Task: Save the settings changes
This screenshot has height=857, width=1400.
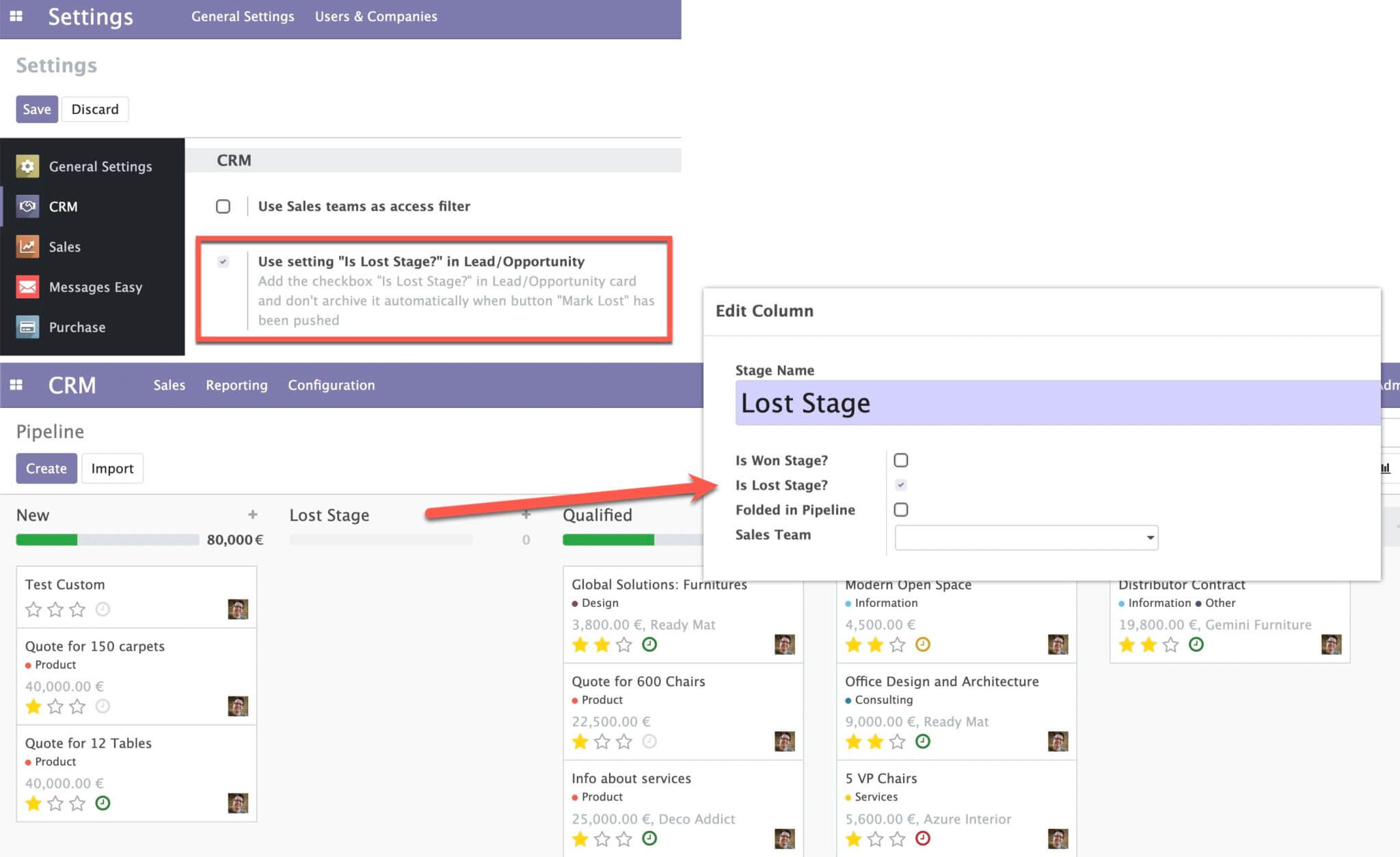Action: tap(36, 109)
